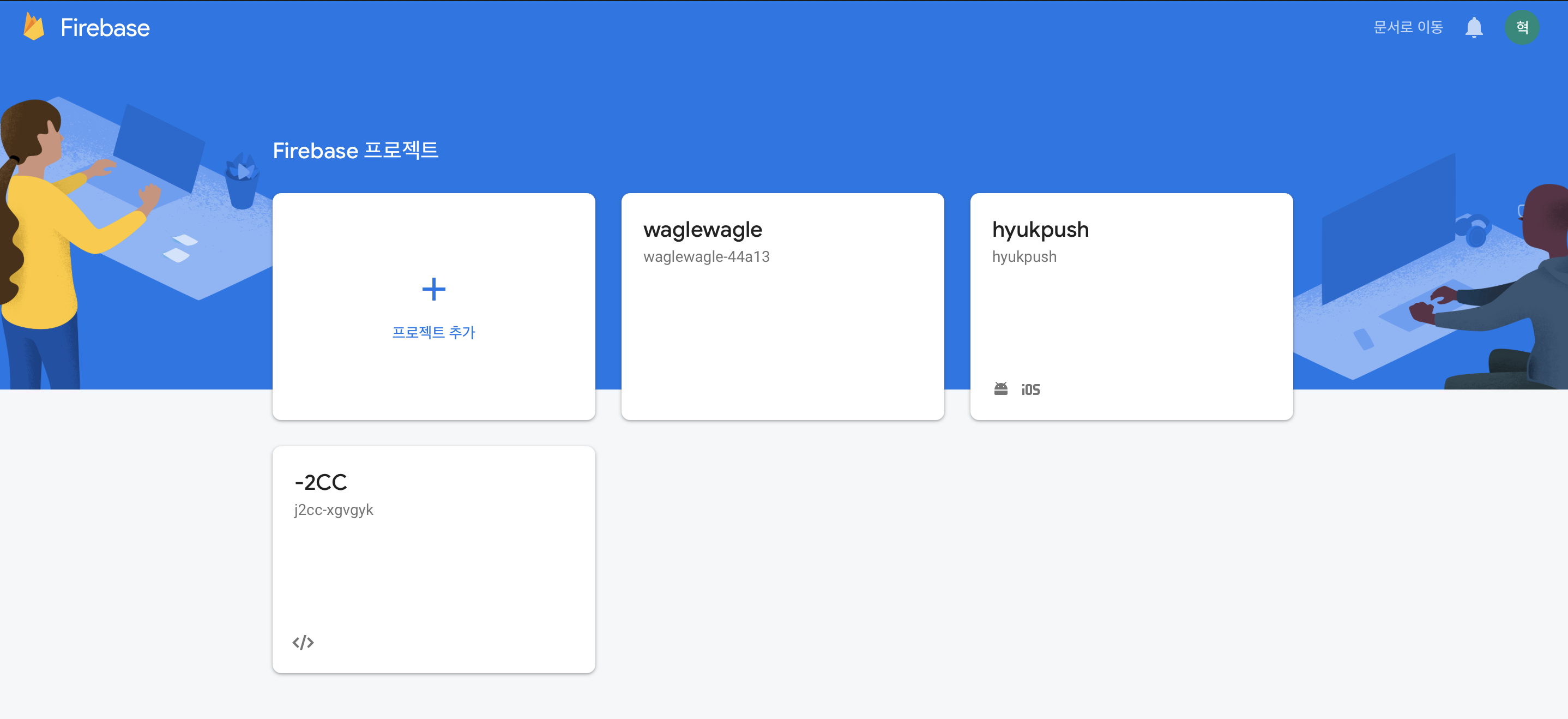
Task: Click the Firebase wordmark in header
Action: tap(105, 28)
